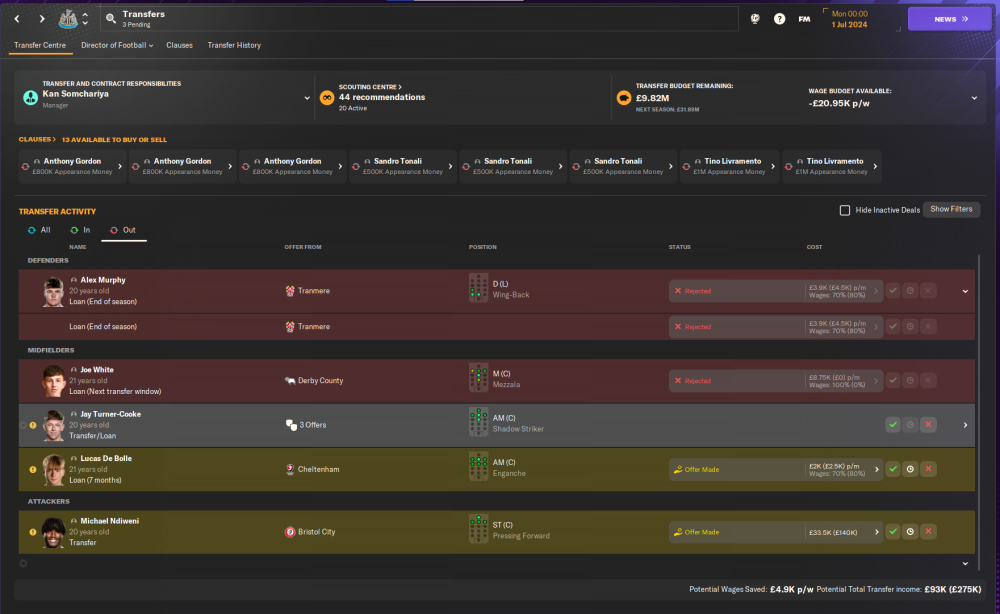The height and width of the screenshot is (614, 1000).
Task: Reject Lucas De Bolle's offer with red X
Action: (x=928, y=469)
